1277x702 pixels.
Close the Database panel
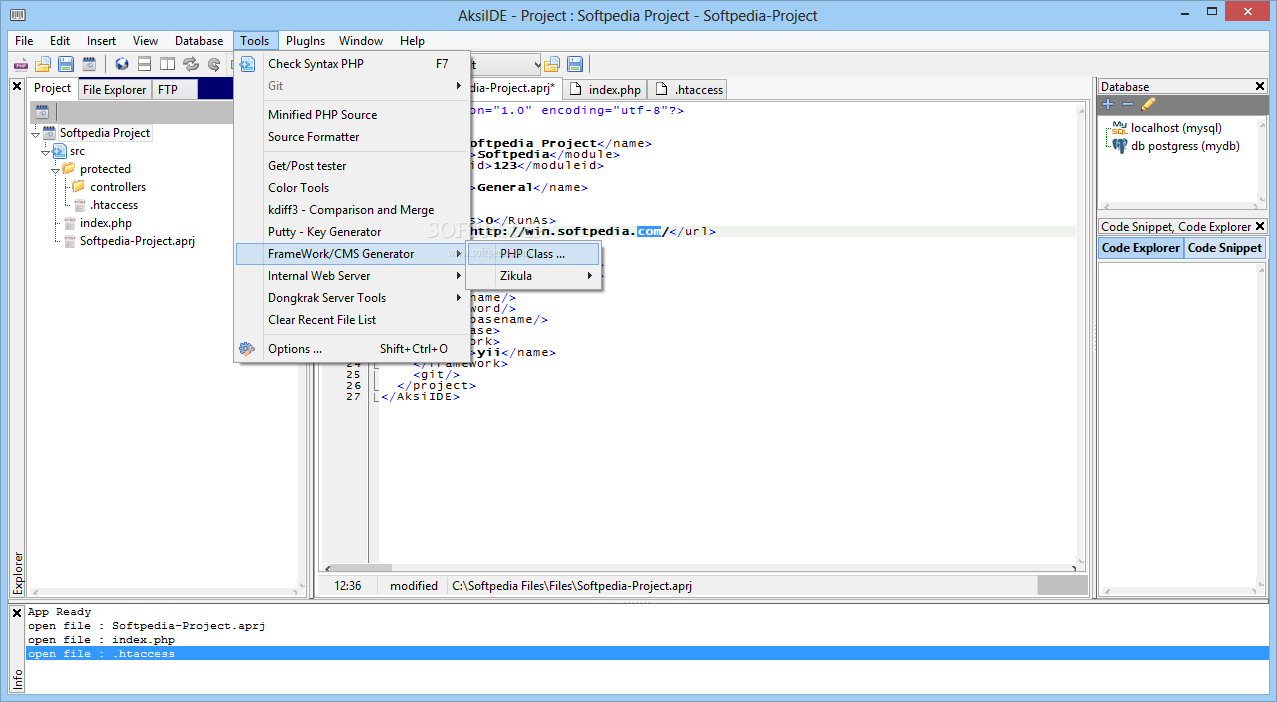tap(1260, 87)
